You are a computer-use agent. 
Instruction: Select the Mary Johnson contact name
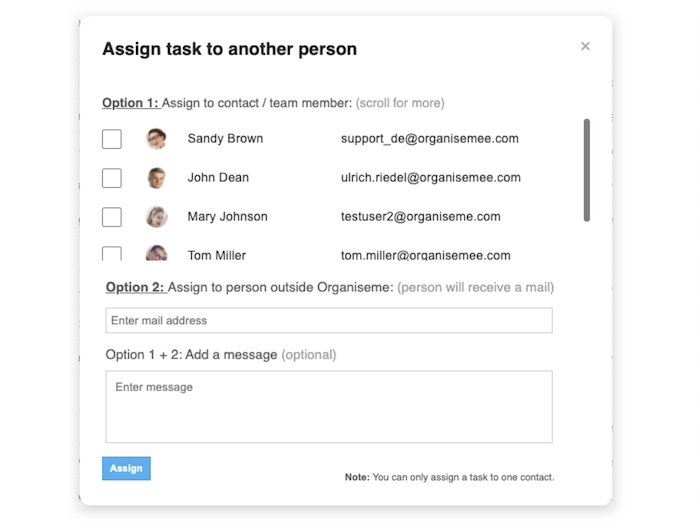(x=227, y=217)
